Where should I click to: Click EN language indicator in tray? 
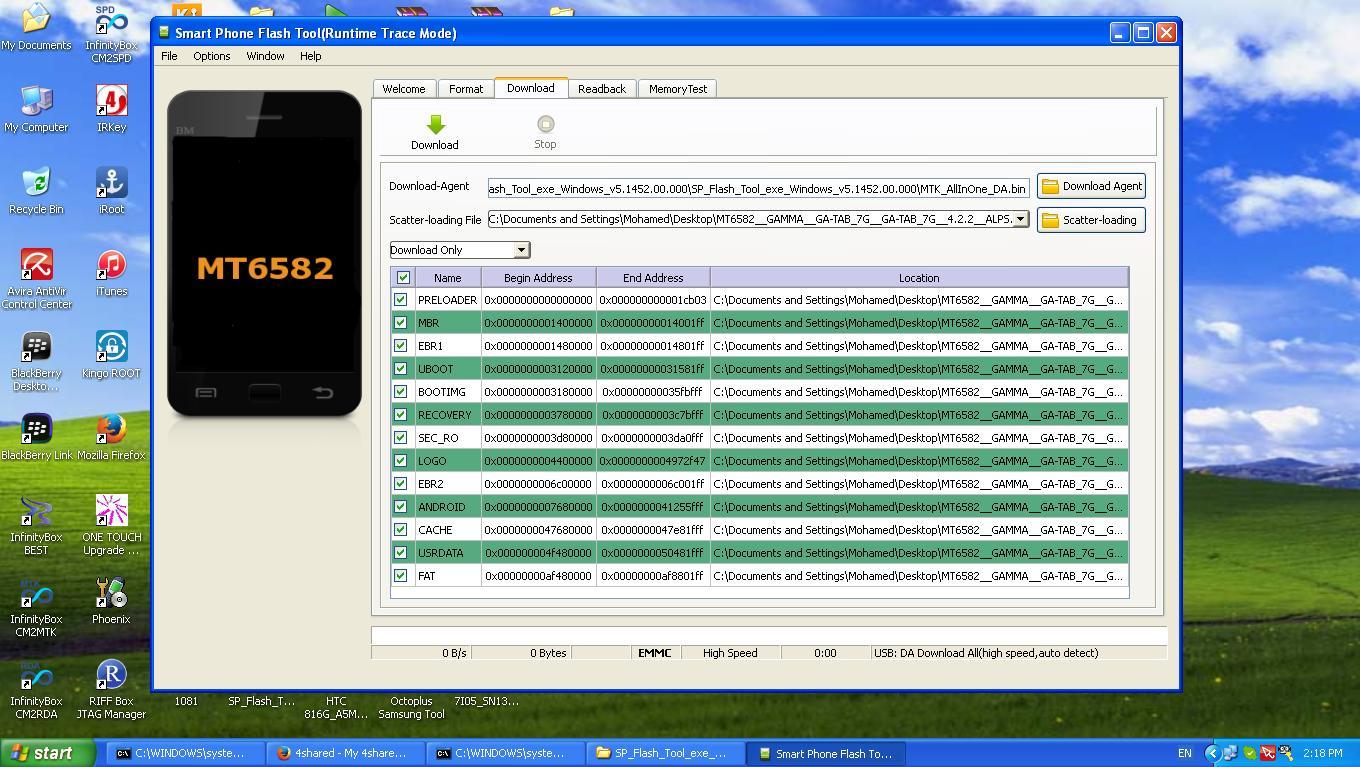point(1185,754)
